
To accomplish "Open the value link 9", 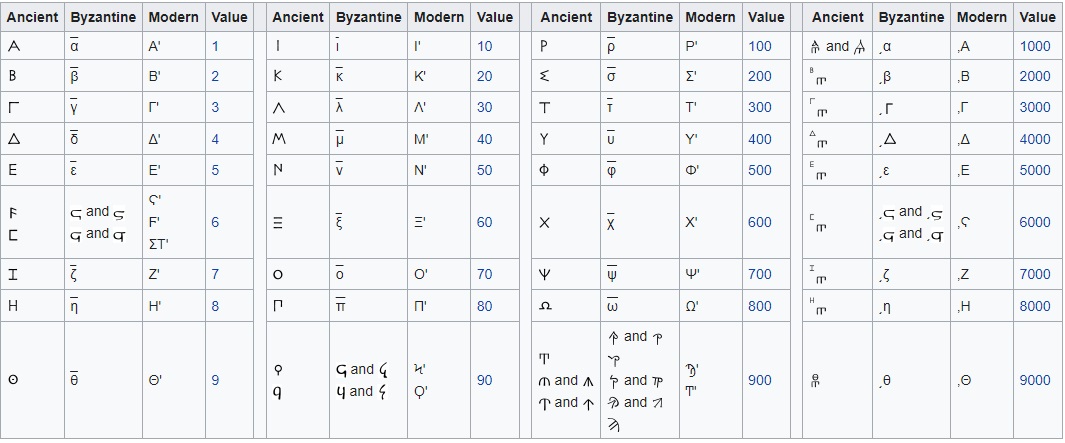I will click(x=215, y=380).
